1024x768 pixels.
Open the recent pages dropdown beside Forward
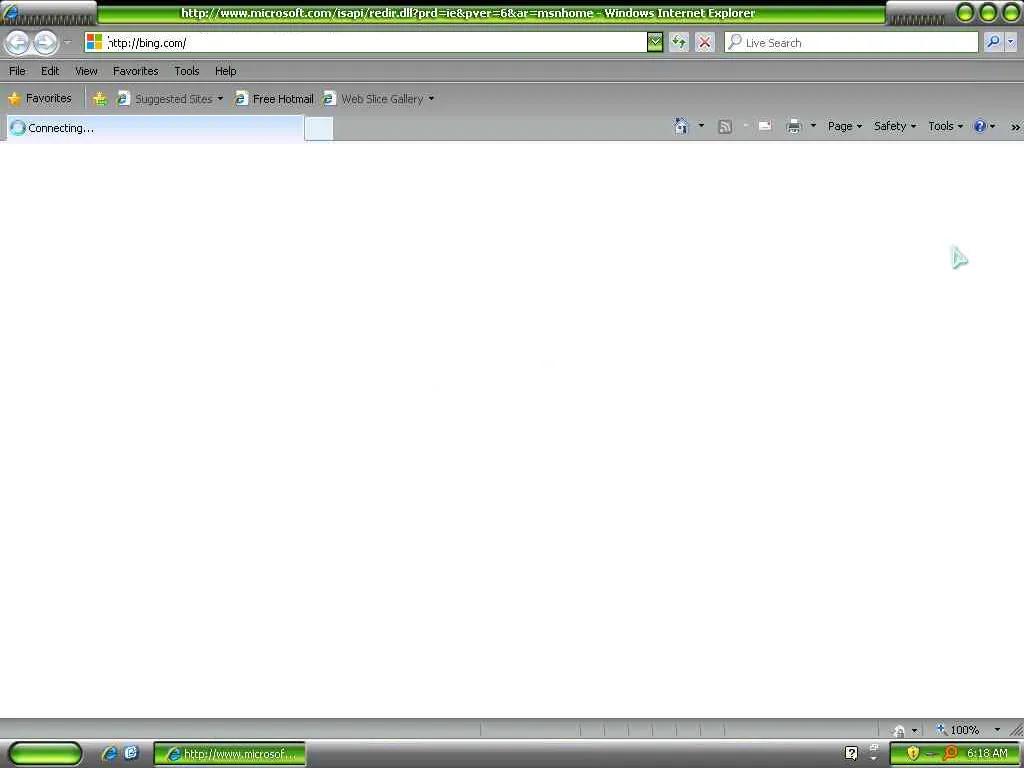(67, 42)
